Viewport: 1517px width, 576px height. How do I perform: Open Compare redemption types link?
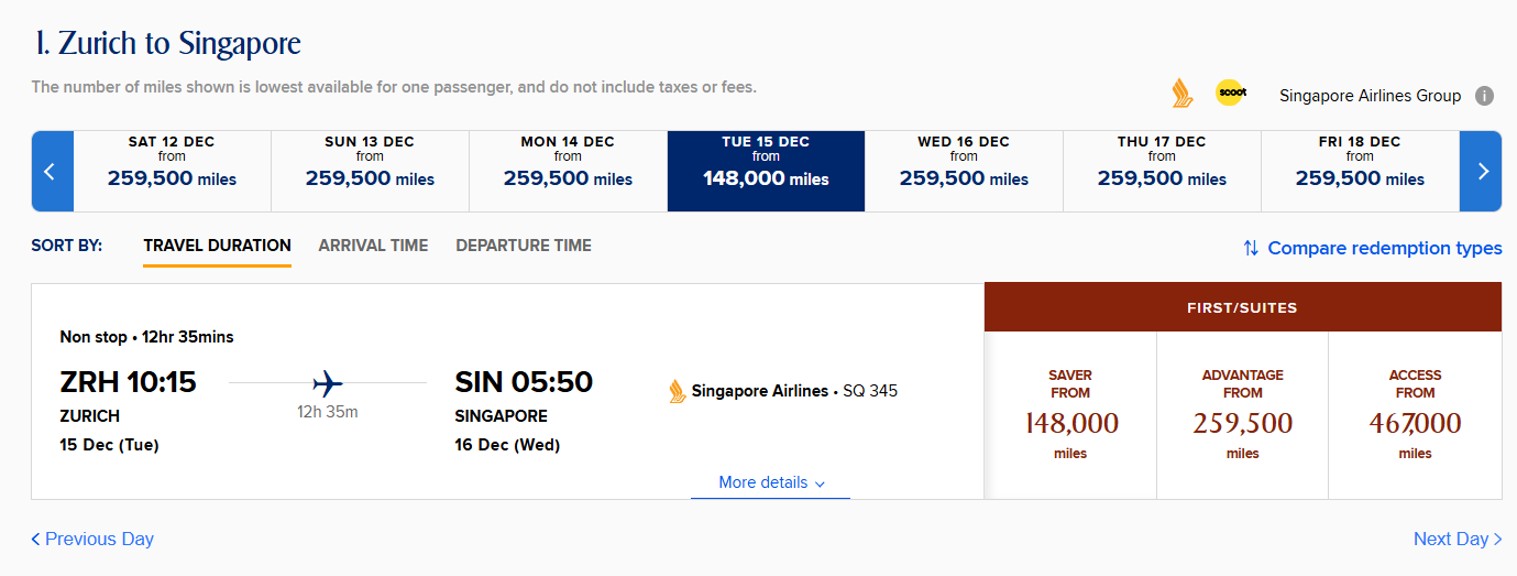point(1372,248)
